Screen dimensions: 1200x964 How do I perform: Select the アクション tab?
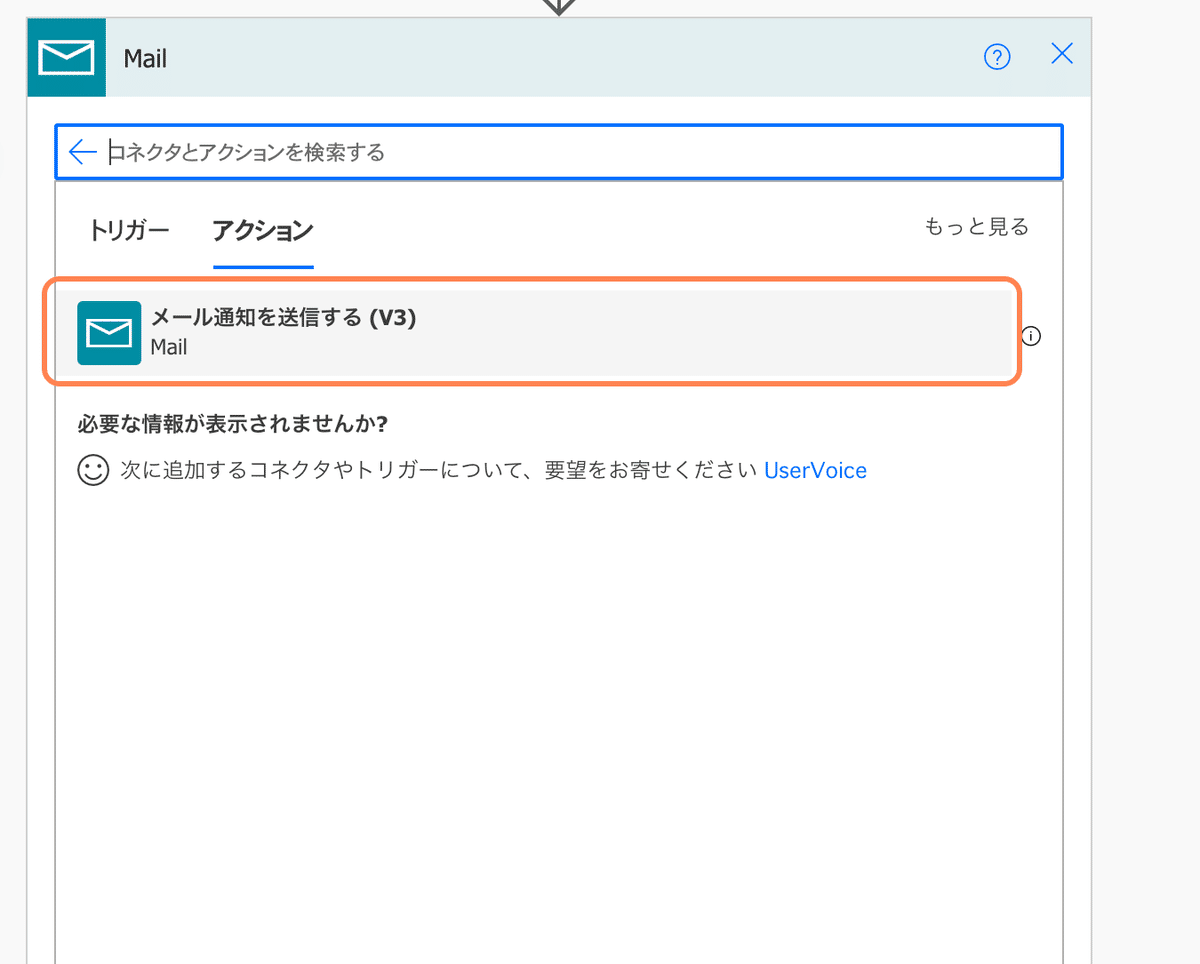(x=263, y=231)
